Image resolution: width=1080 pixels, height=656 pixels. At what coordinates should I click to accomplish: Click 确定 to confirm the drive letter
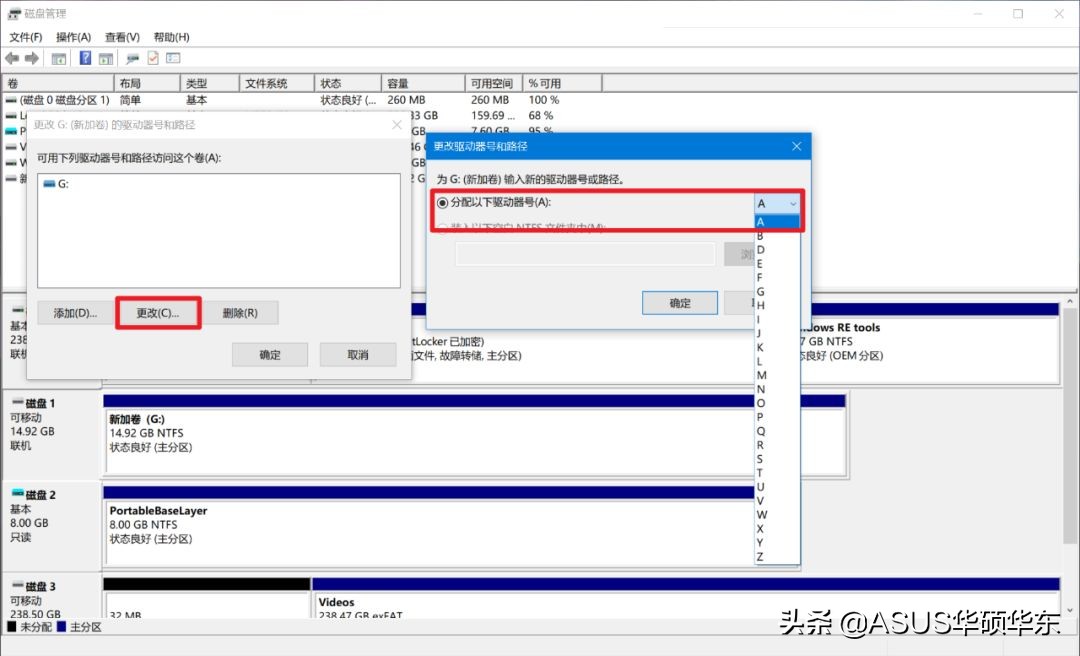[x=679, y=302]
